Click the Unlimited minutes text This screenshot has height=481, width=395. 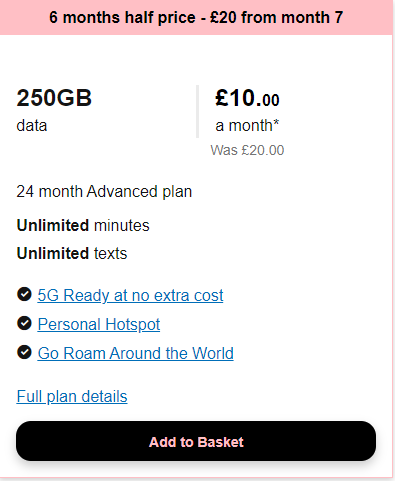[83, 225]
